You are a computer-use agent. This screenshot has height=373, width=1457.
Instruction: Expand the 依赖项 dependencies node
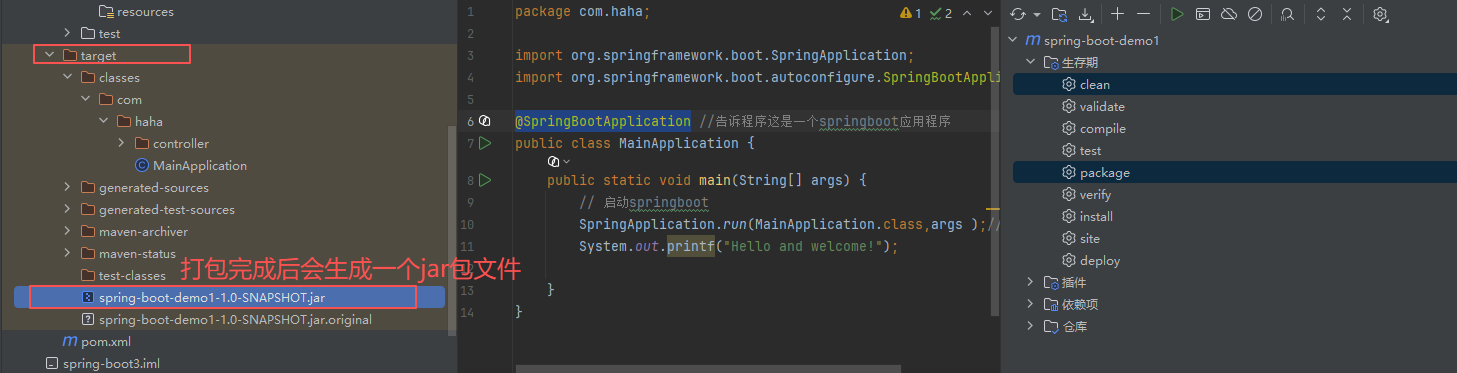[x=1030, y=304]
